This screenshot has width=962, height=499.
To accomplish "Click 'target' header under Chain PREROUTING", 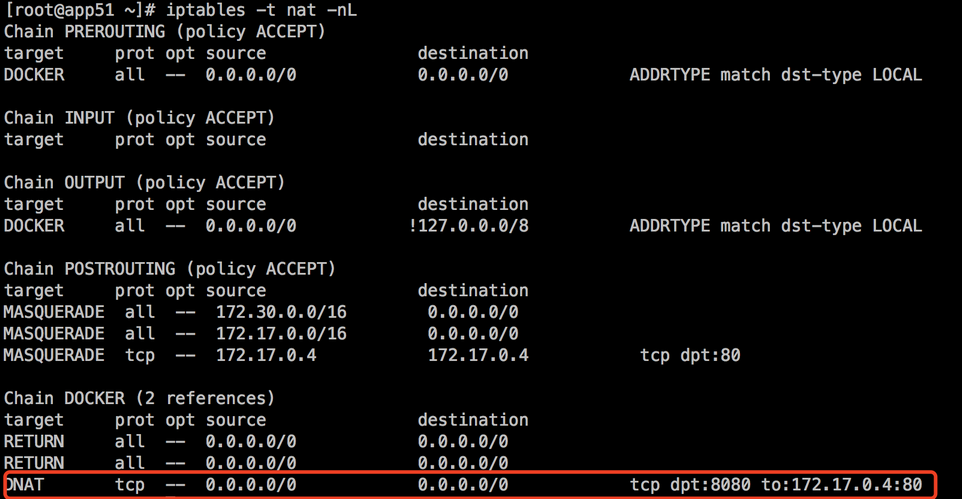I will [x=34, y=53].
